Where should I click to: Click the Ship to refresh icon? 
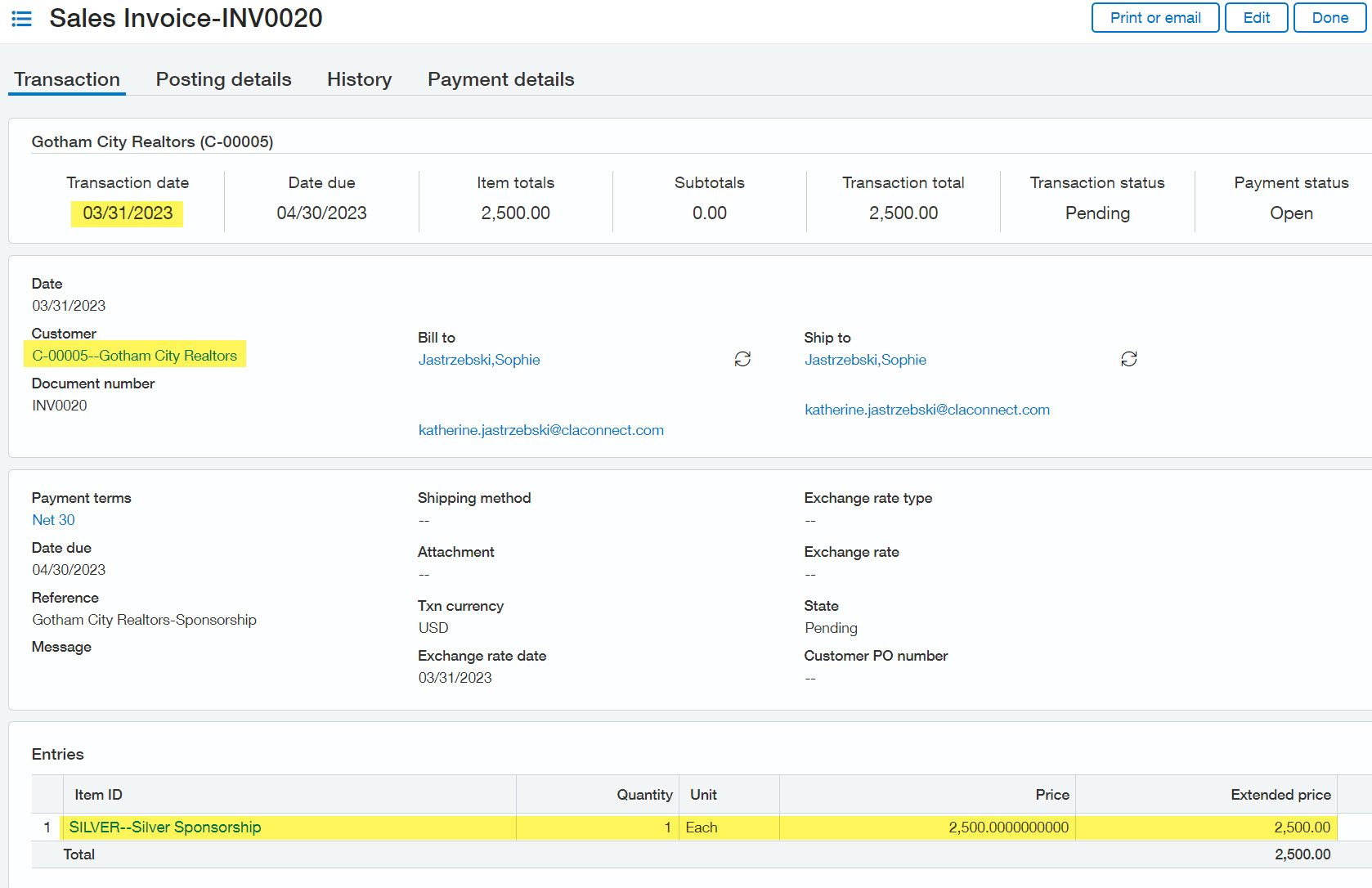click(1128, 359)
